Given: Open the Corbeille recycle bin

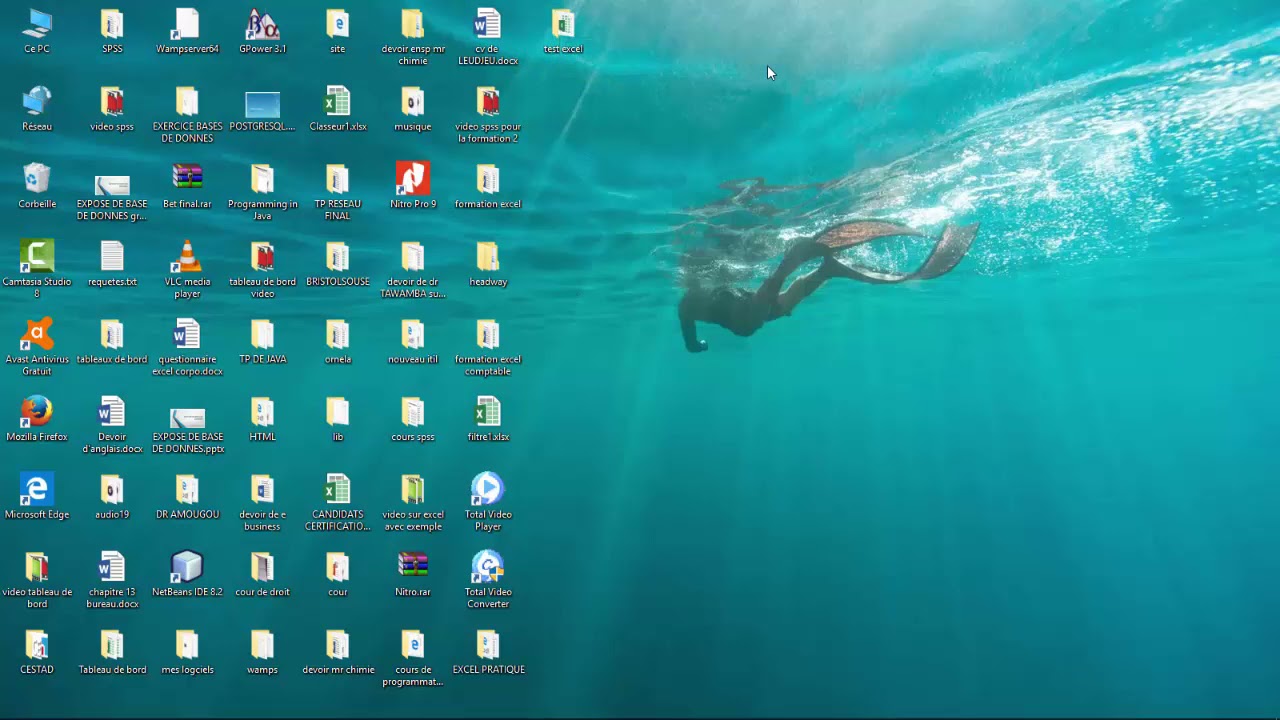Looking at the screenshot, I should (x=37, y=186).
